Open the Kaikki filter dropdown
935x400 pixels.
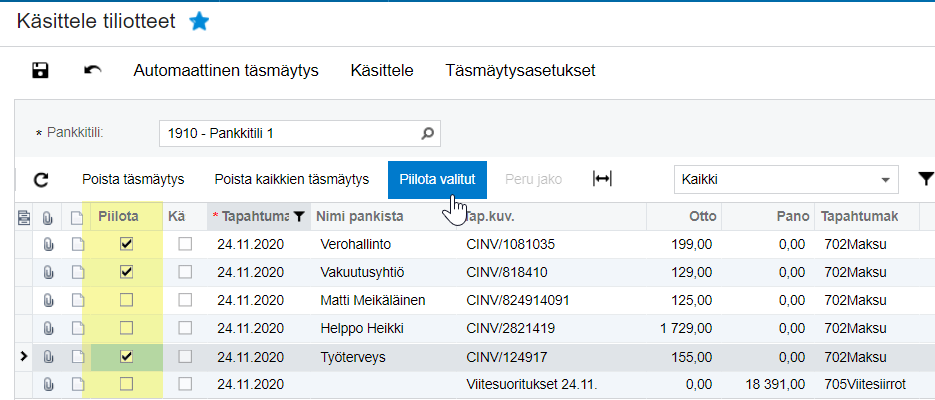click(885, 180)
